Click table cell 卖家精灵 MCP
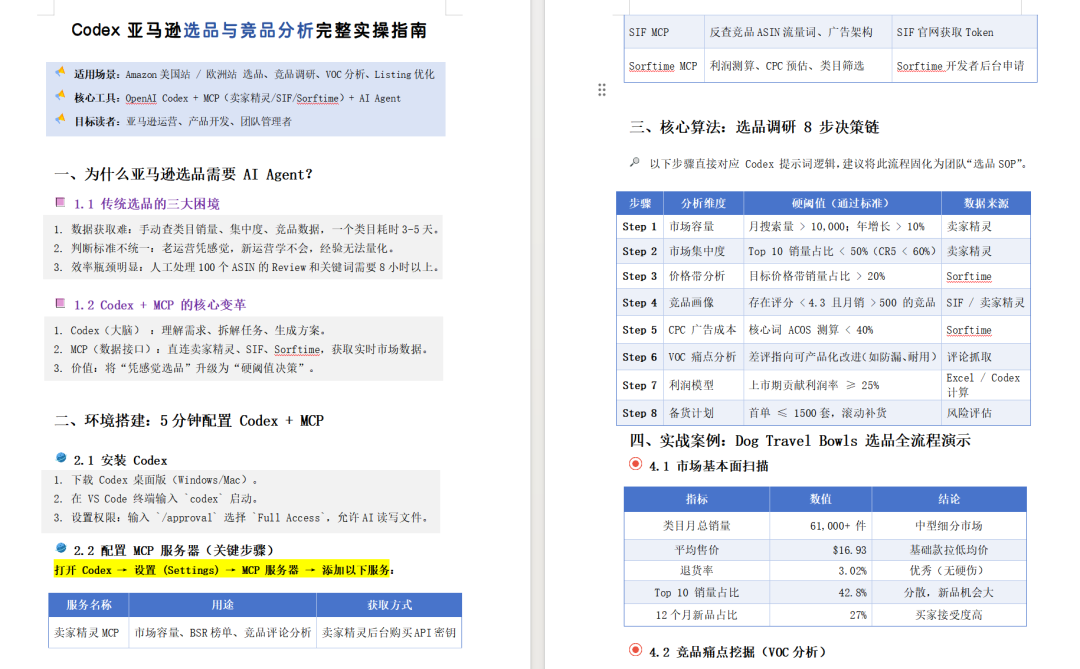Viewport: 1080px width, 669px height. click(x=87, y=632)
